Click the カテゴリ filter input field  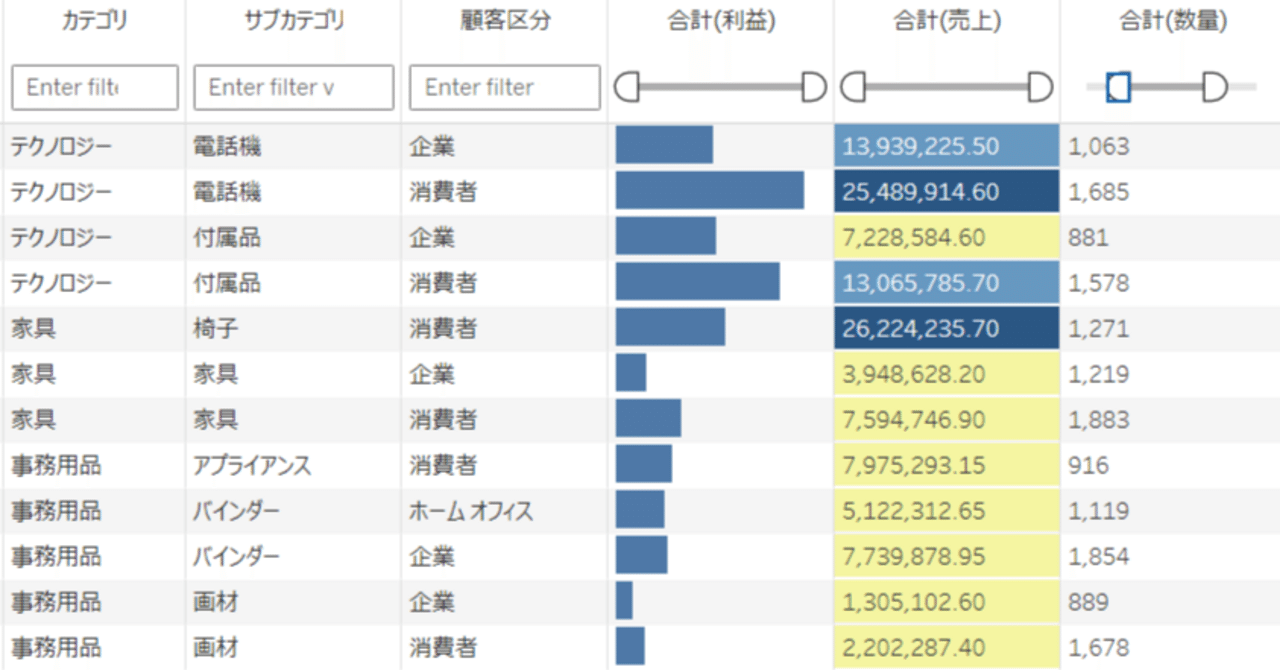click(92, 87)
